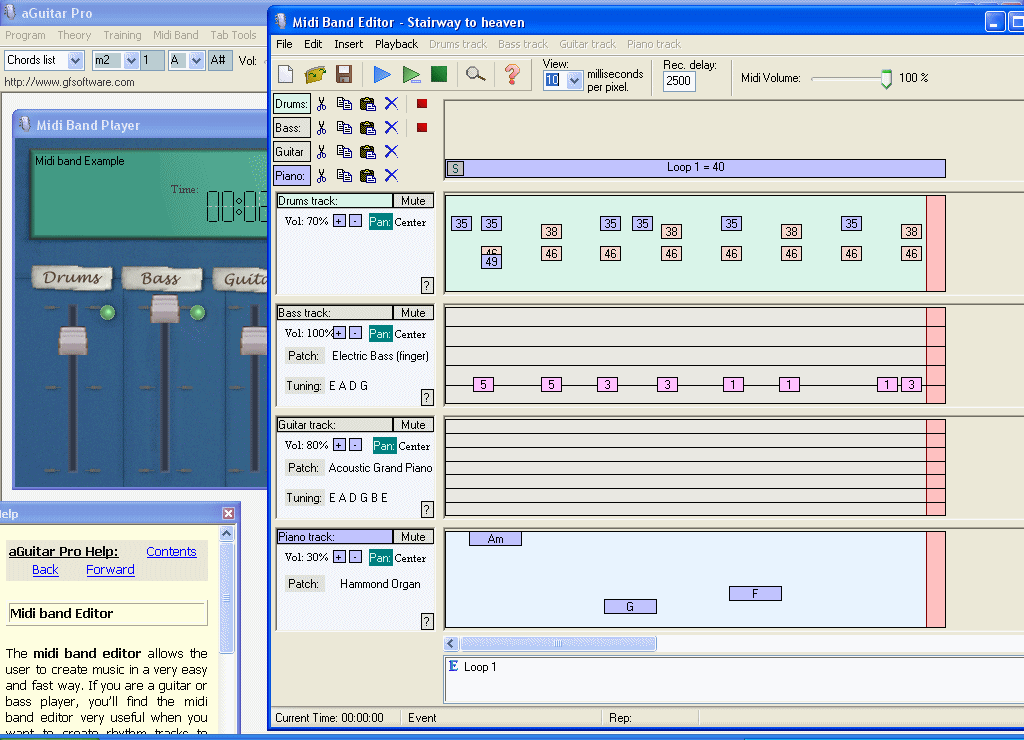1024x740 pixels.
Task: Click the red record square for Bass
Action: [422, 127]
